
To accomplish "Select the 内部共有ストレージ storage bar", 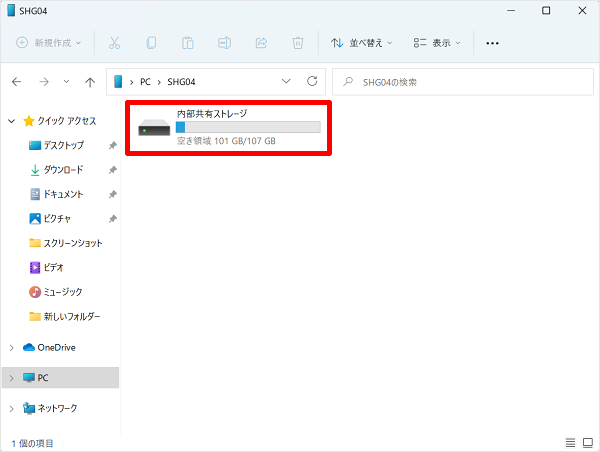I will pos(248,127).
